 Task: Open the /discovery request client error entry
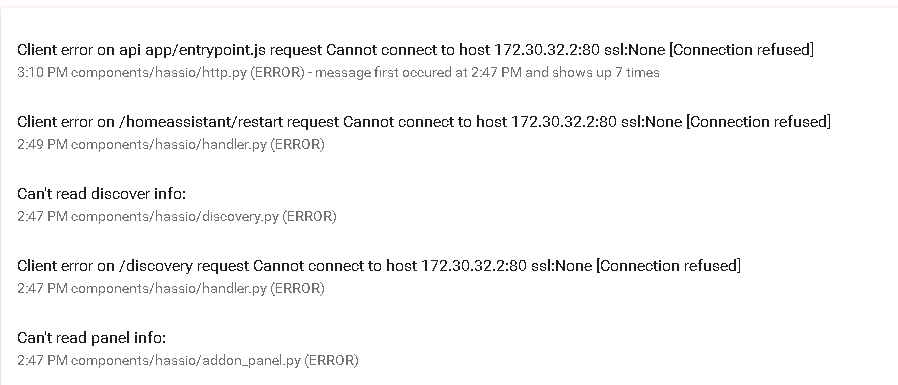point(449,276)
